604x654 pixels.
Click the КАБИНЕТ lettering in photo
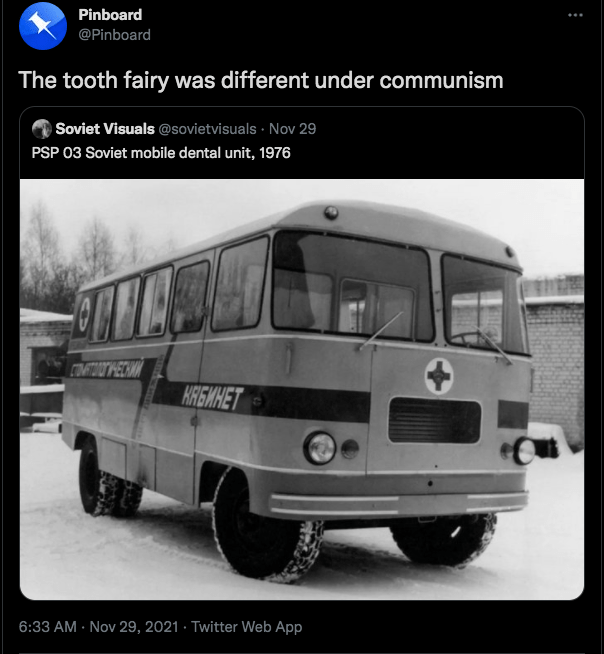(212, 397)
